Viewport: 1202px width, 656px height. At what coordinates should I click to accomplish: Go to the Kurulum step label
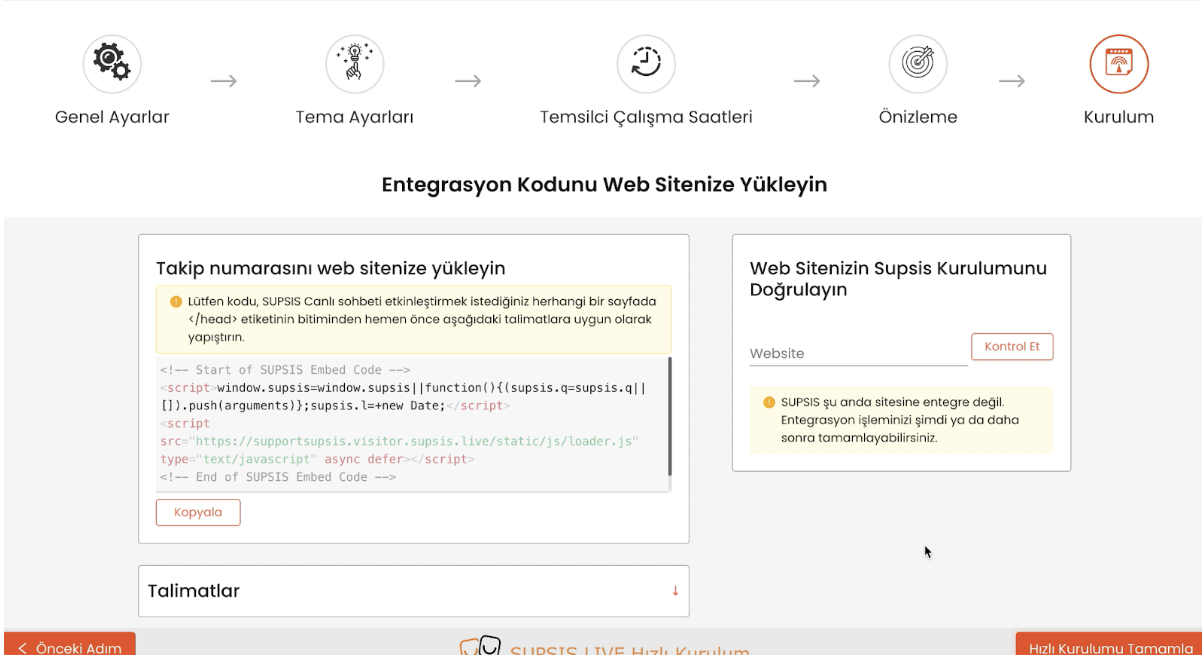coord(1119,117)
